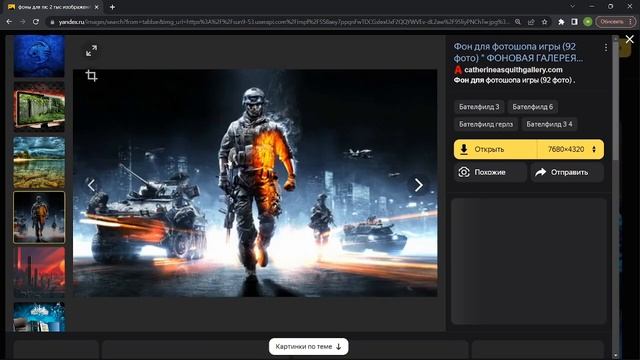Toggle the browser side panel icon

(x=574, y=22)
